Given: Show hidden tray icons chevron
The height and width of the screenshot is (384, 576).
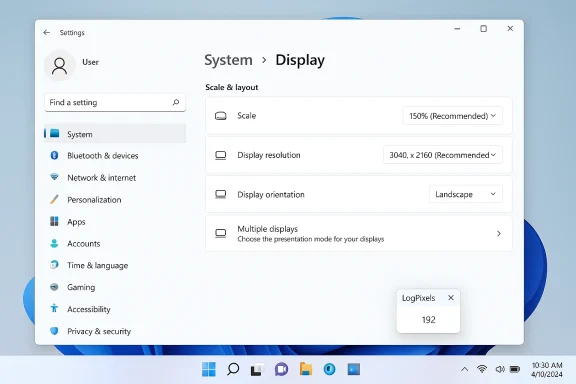Looking at the screenshot, I should click(464, 369).
